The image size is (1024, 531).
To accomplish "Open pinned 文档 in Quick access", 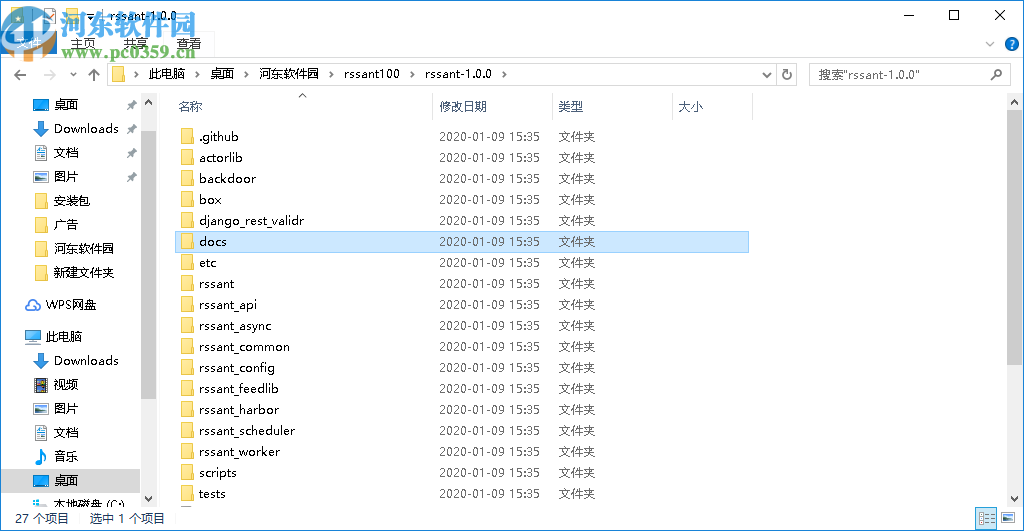I will [66, 152].
